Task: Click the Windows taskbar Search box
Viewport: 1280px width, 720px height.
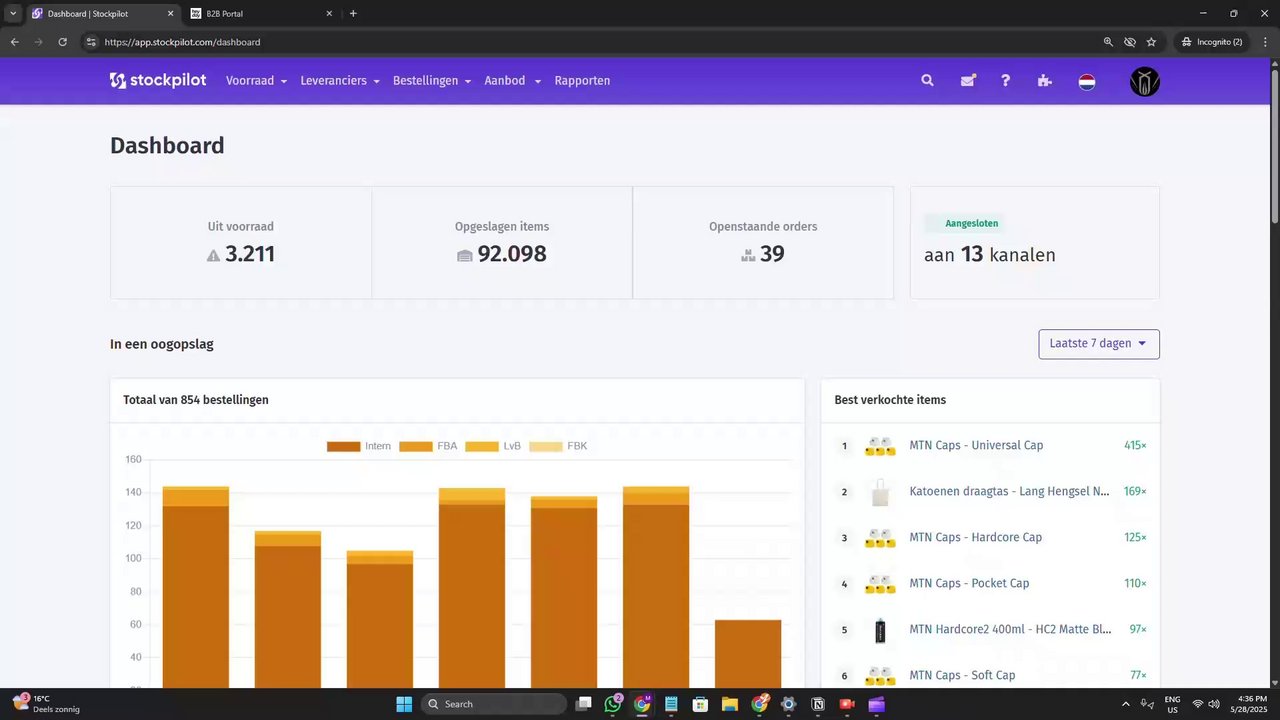Action: [x=492, y=704]
